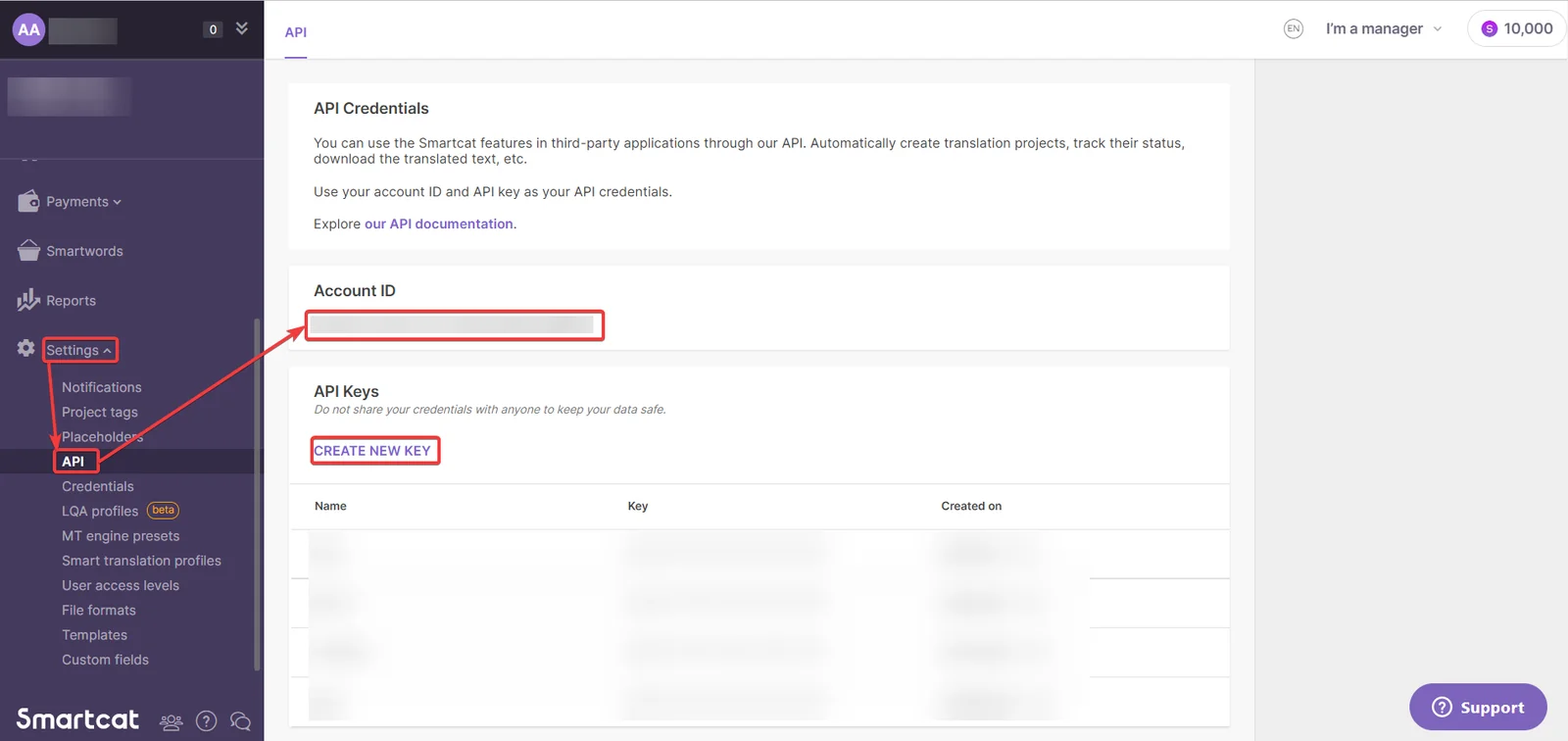This screenshot has width=1568, height=741.
Task: Click the team members icon beside Smartcat logo
Action: 171,722
